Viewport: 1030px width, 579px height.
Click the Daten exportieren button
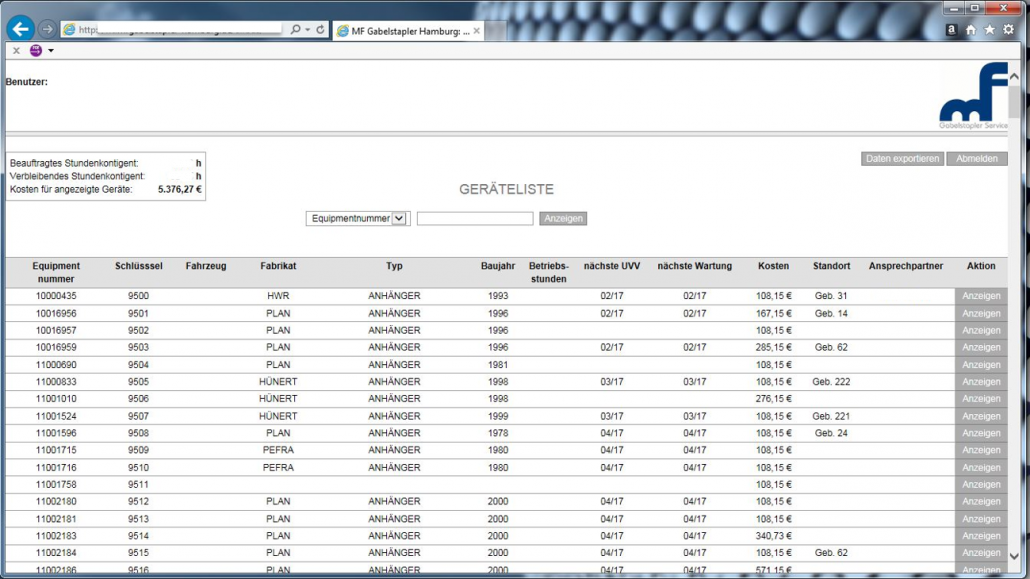pyautogui.click(x=902, y=159)
